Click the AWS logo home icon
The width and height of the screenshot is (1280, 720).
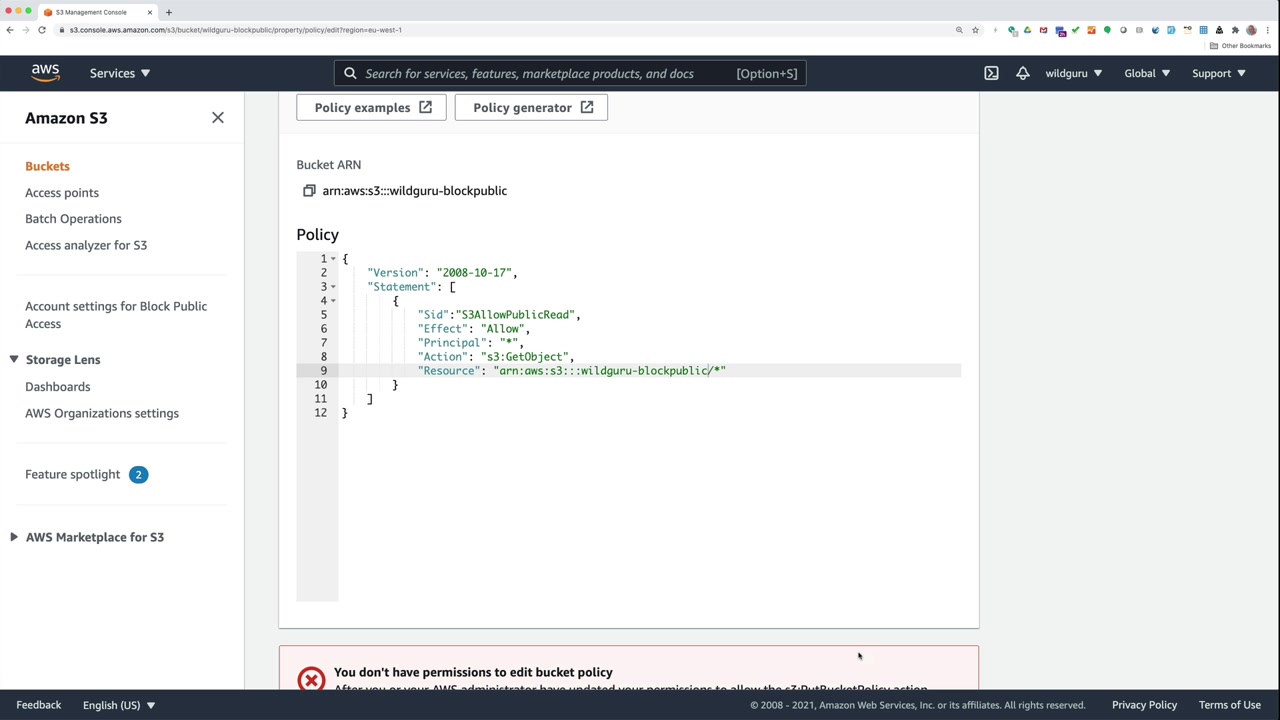(x=45, y=73)
